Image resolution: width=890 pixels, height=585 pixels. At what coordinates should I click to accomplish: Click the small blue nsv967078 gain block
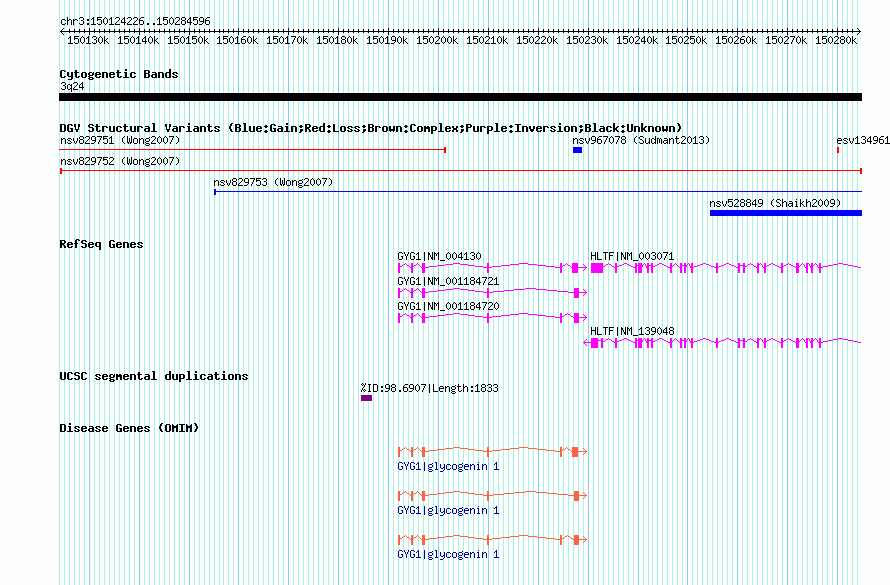[x=577, y=150]
